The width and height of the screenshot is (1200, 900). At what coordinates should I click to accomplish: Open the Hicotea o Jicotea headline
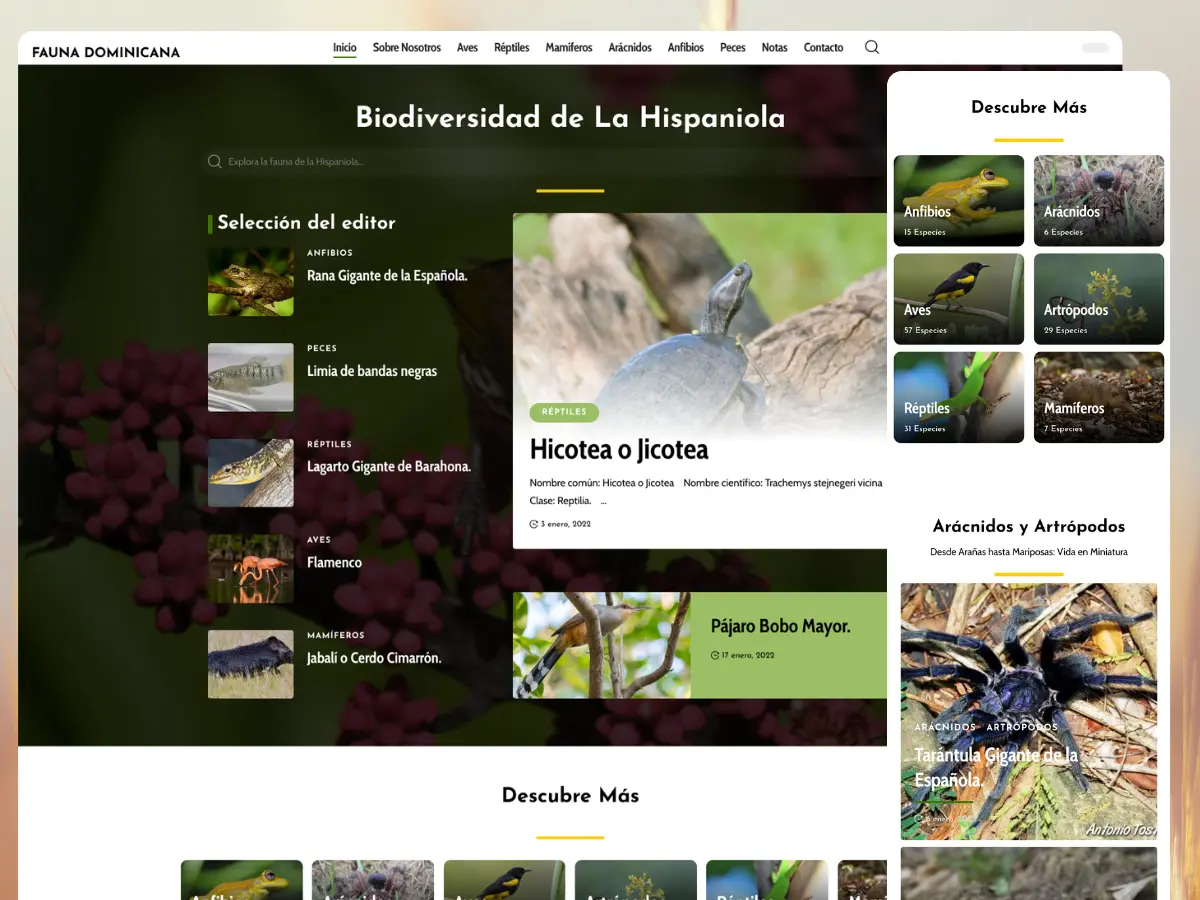pos(619,449)
